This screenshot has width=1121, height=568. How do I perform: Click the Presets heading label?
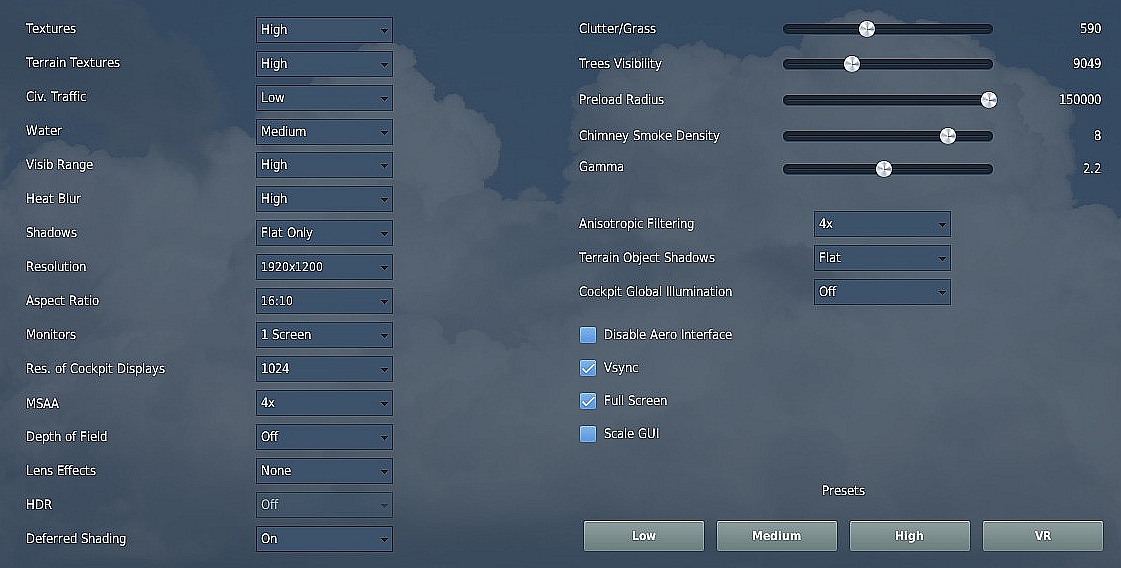[843, 491]
